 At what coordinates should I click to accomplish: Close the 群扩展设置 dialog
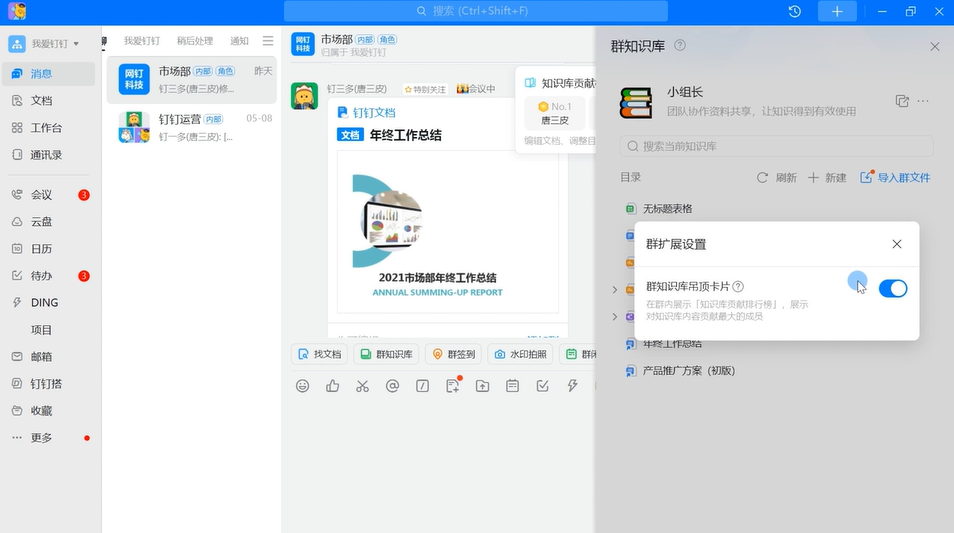pyautogui.click(x=896, y=244)
